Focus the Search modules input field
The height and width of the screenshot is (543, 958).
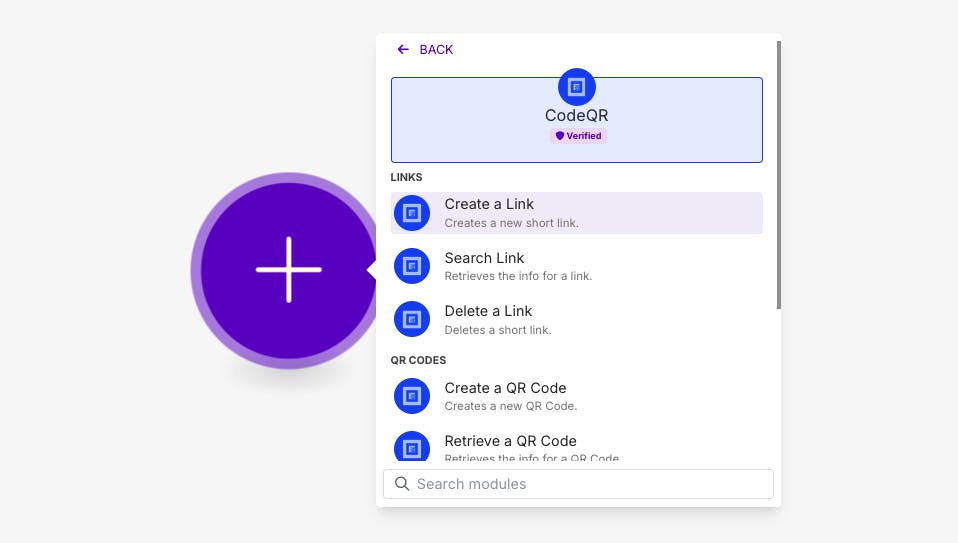click(578, 484)
